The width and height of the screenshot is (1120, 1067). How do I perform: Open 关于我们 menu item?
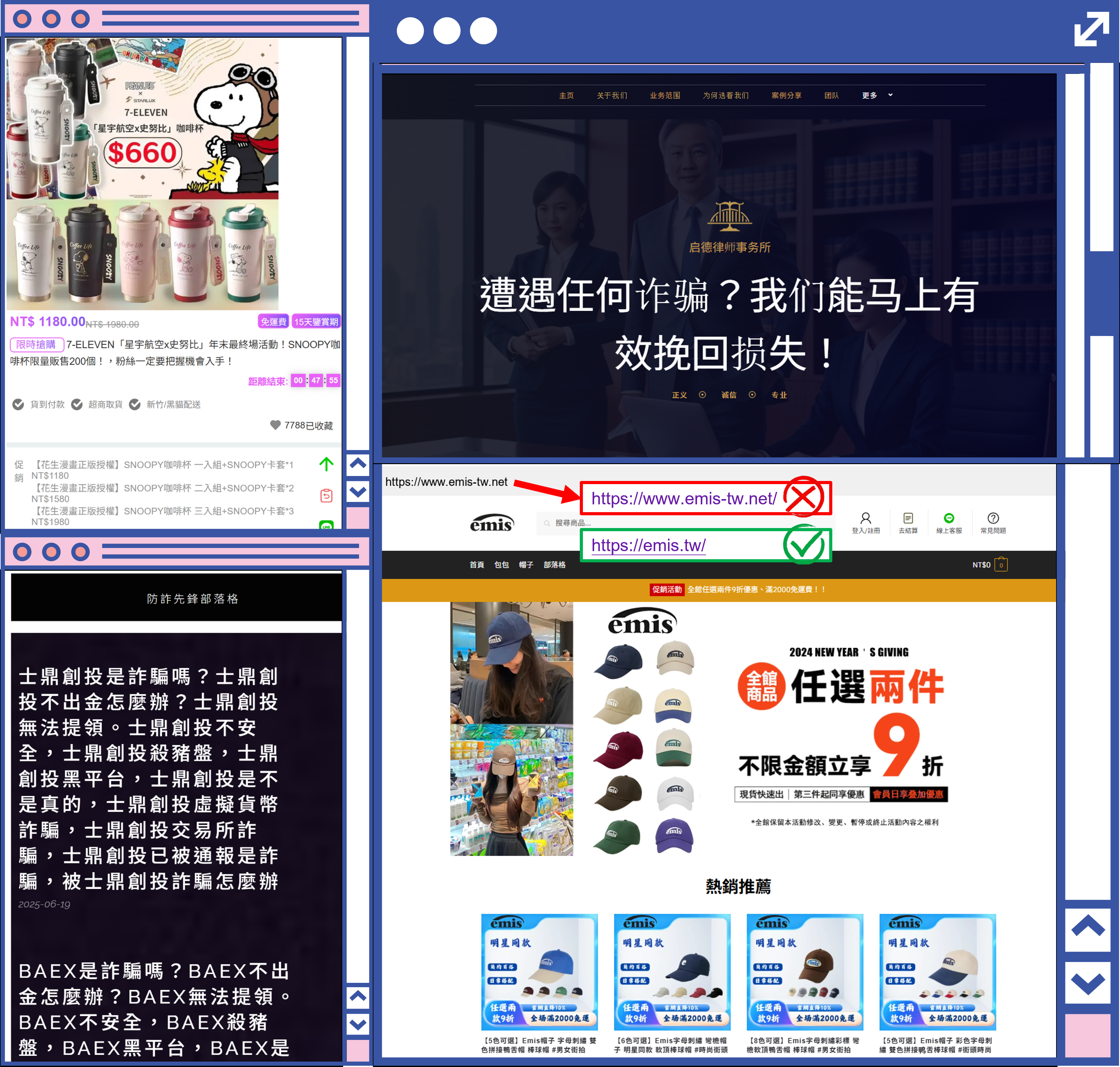point(612,95)
